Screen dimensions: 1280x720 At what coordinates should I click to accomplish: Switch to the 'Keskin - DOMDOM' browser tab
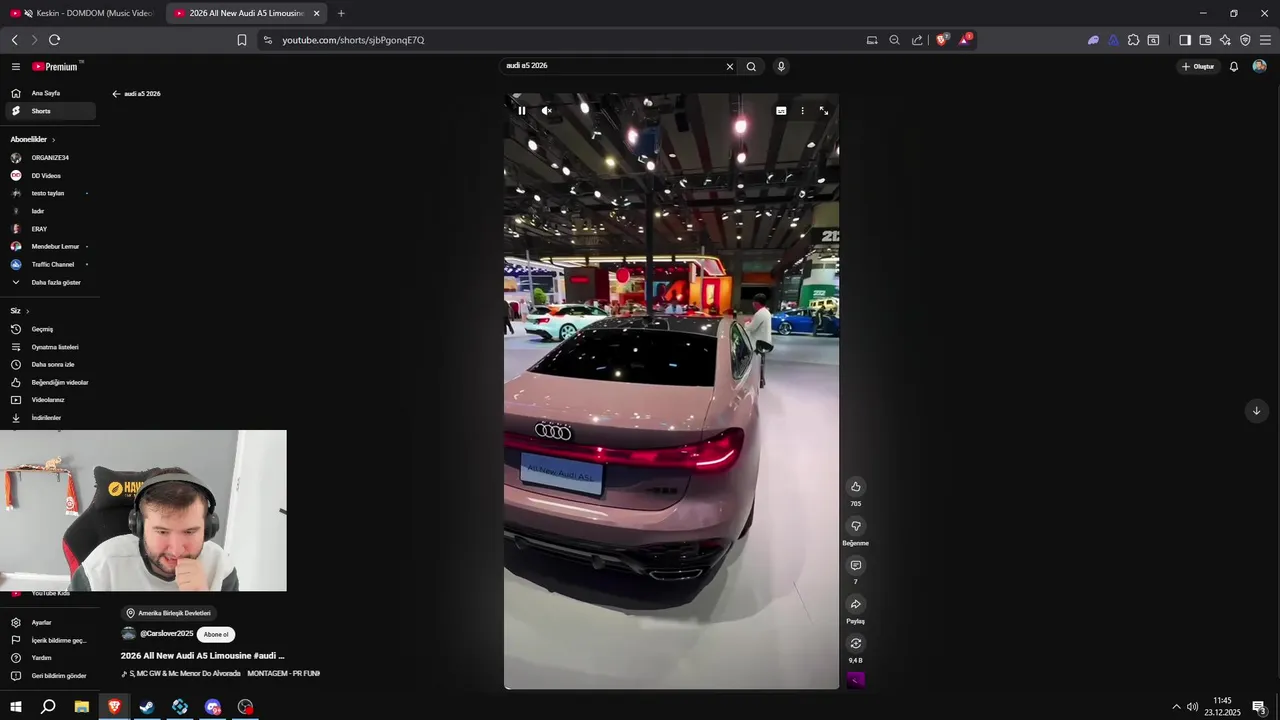pos(82,14)
